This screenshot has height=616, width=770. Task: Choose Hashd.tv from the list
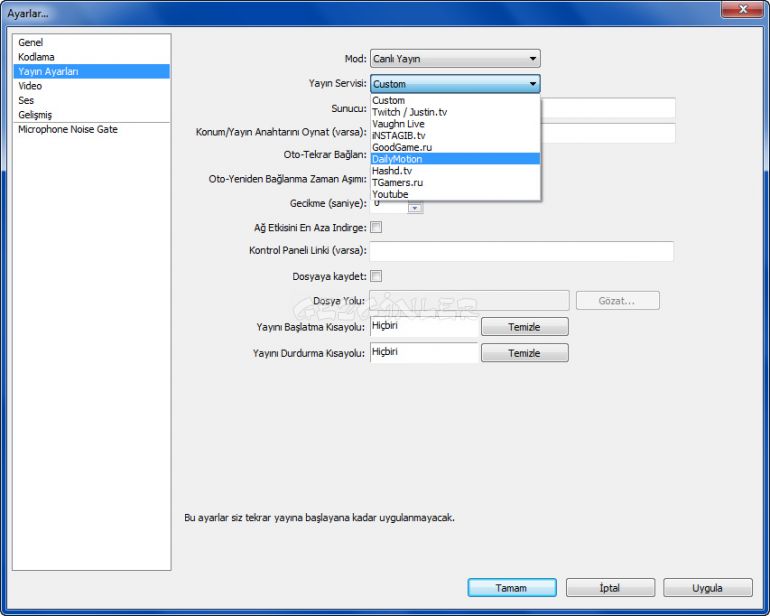pyautogui.click(x=455, y=171)
